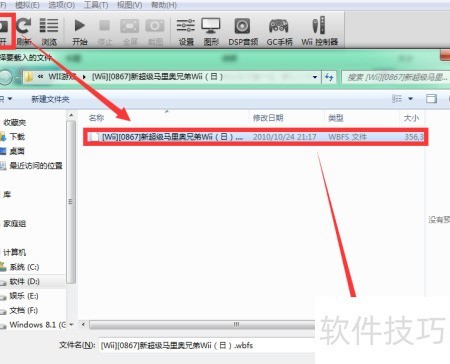Expand the address bar path dropdown arrow
The width and height of the screenshot is (450, 364).
[315, 77]
